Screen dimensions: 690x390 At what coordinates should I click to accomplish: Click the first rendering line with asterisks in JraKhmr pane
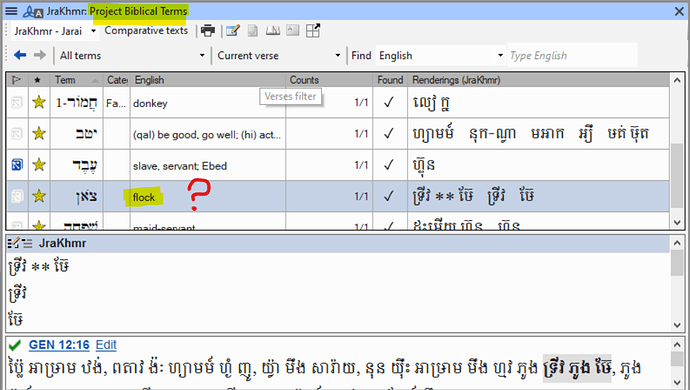[x=39, y=266]
